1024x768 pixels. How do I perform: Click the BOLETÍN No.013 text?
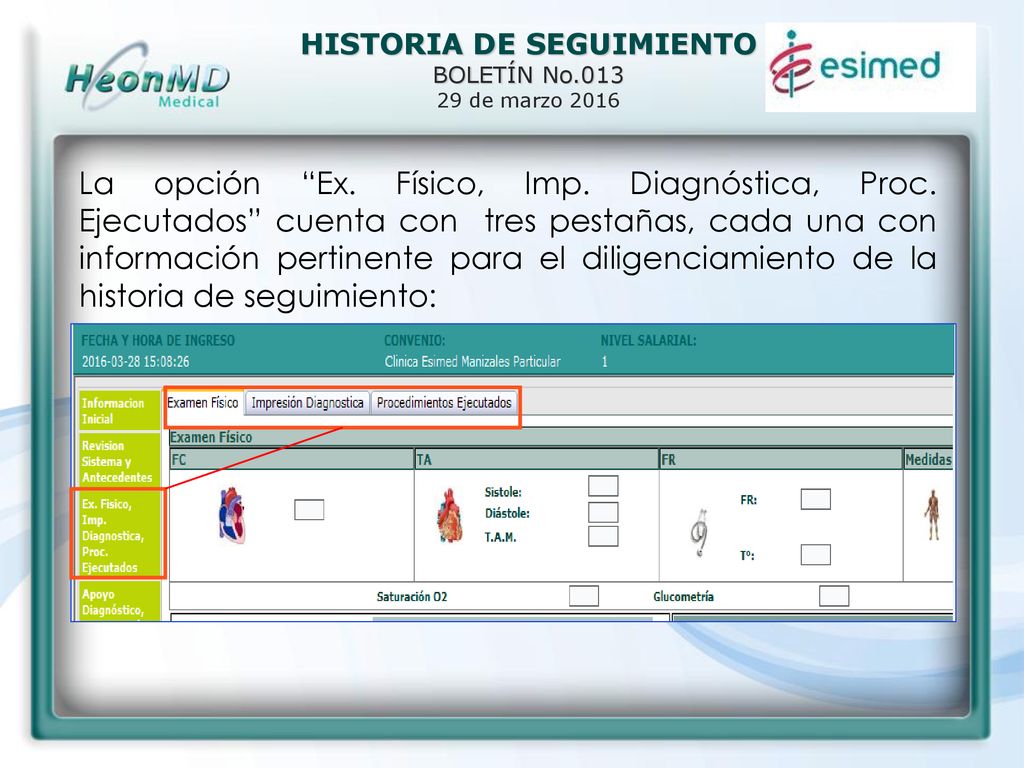[528, 75]
